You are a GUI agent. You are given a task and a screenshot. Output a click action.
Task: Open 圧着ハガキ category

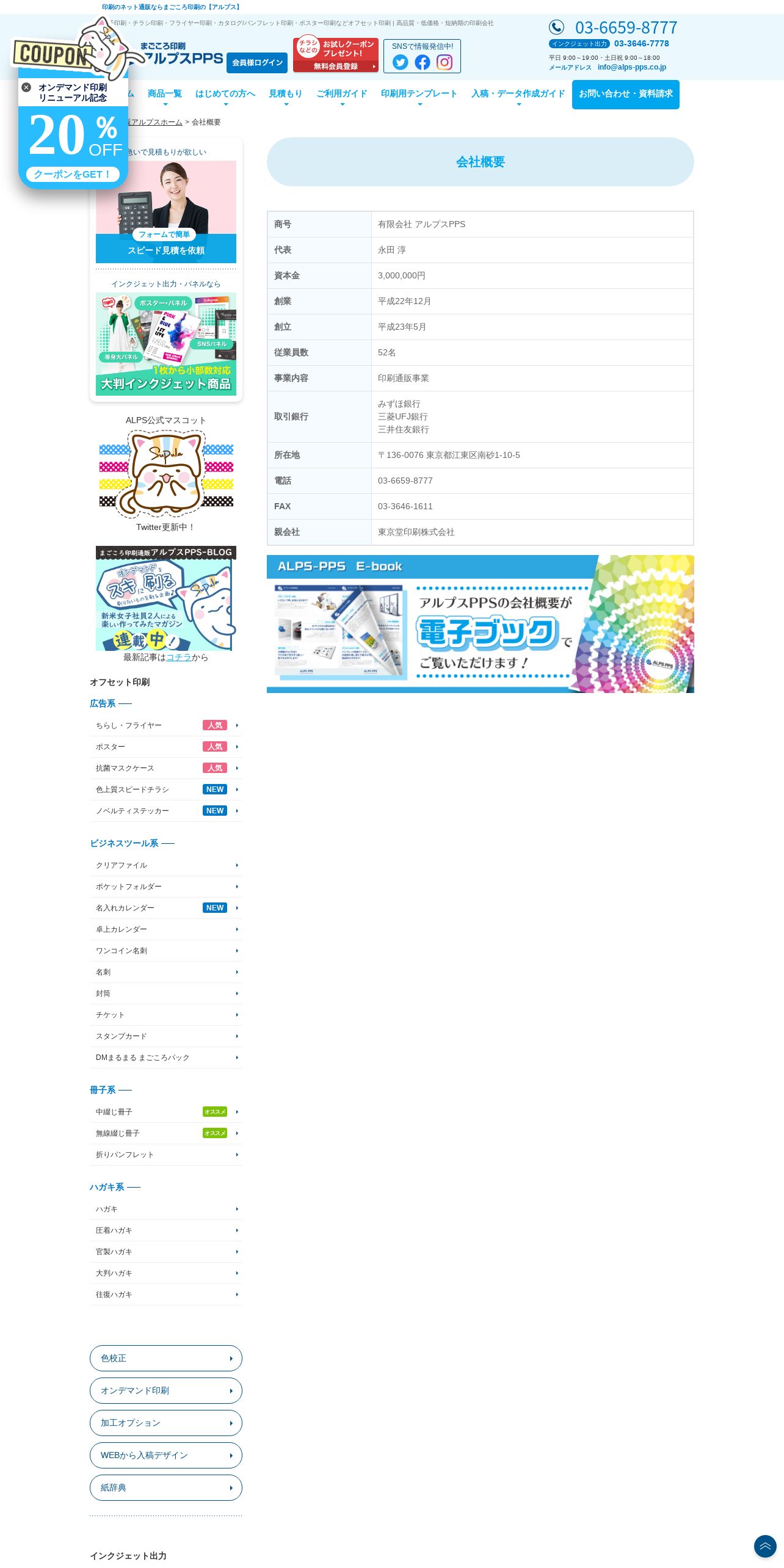[x=166, y=1230]
